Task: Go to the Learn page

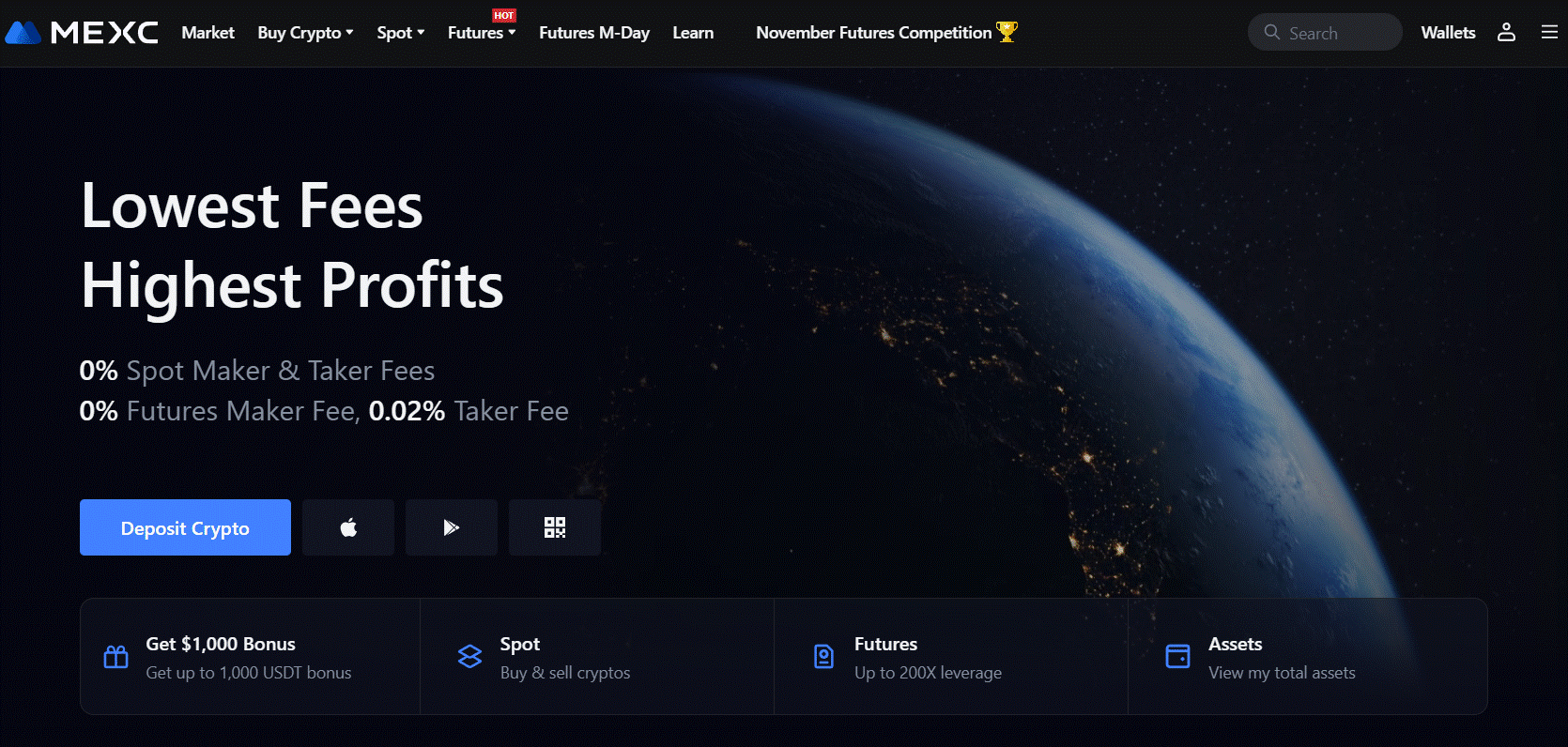Action: pos(693,33)
